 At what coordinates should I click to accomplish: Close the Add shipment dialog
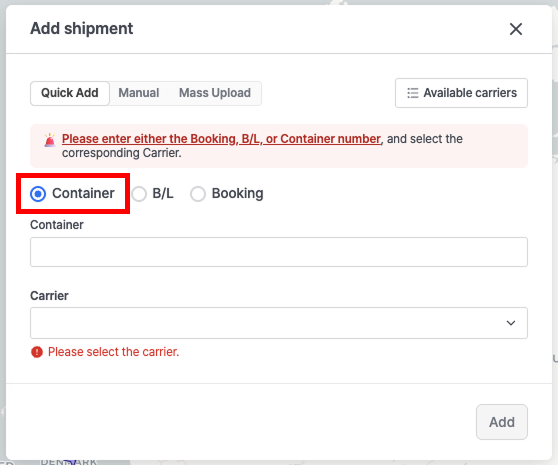coord(516,29)
